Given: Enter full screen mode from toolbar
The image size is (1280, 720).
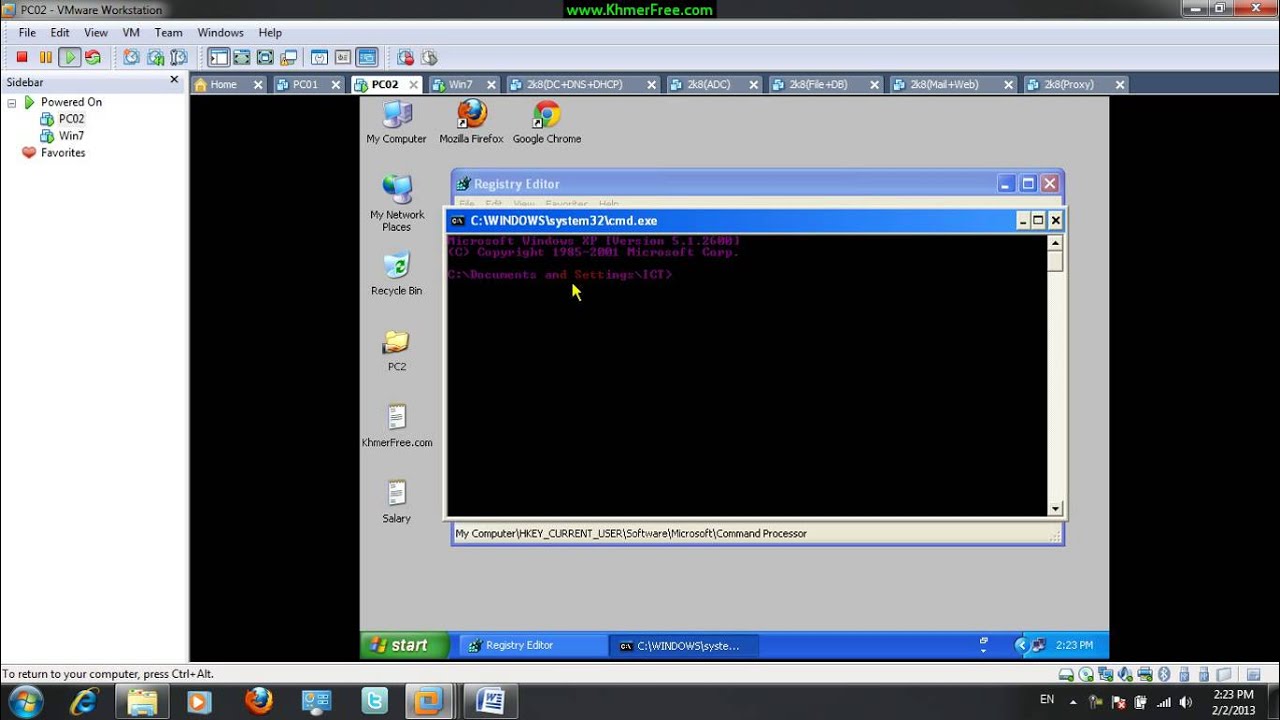Looking at the screenshot, I should pos(265,57).
